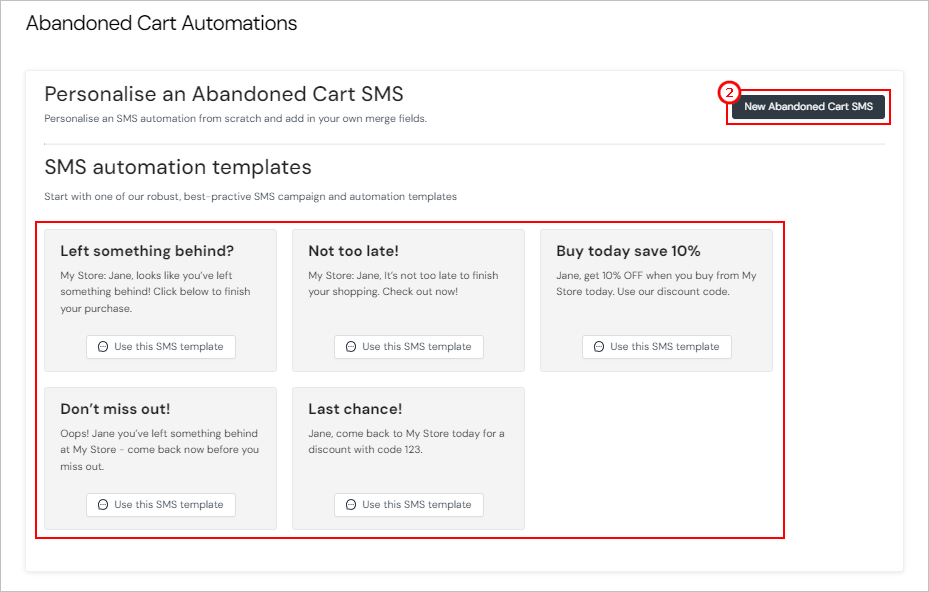The height and width of the screenshot is (592, 929).
Task: Click the chat icon in 'Left something behind?' button
Action: tap(103, 347)
